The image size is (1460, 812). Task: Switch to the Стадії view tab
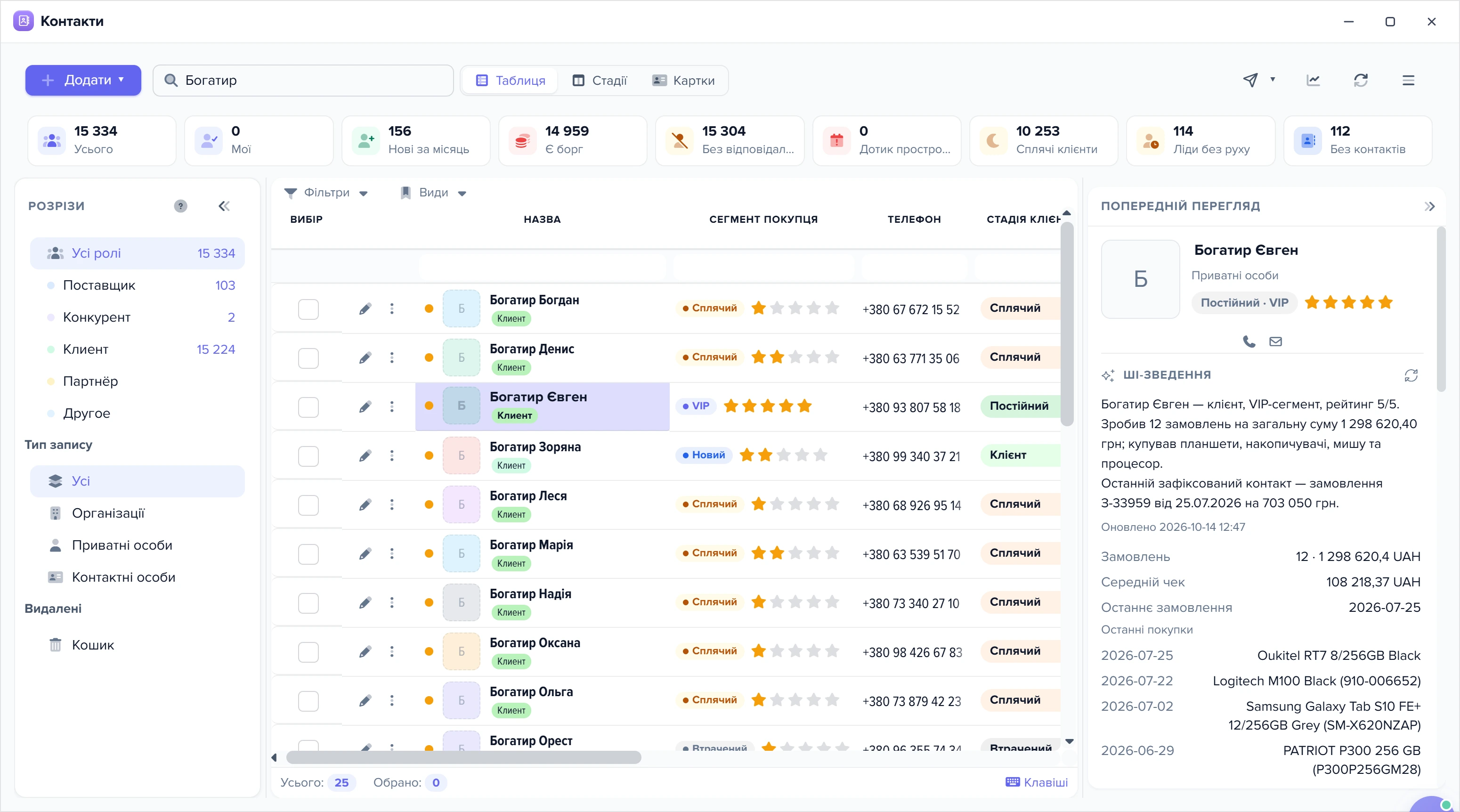point(600,81)
